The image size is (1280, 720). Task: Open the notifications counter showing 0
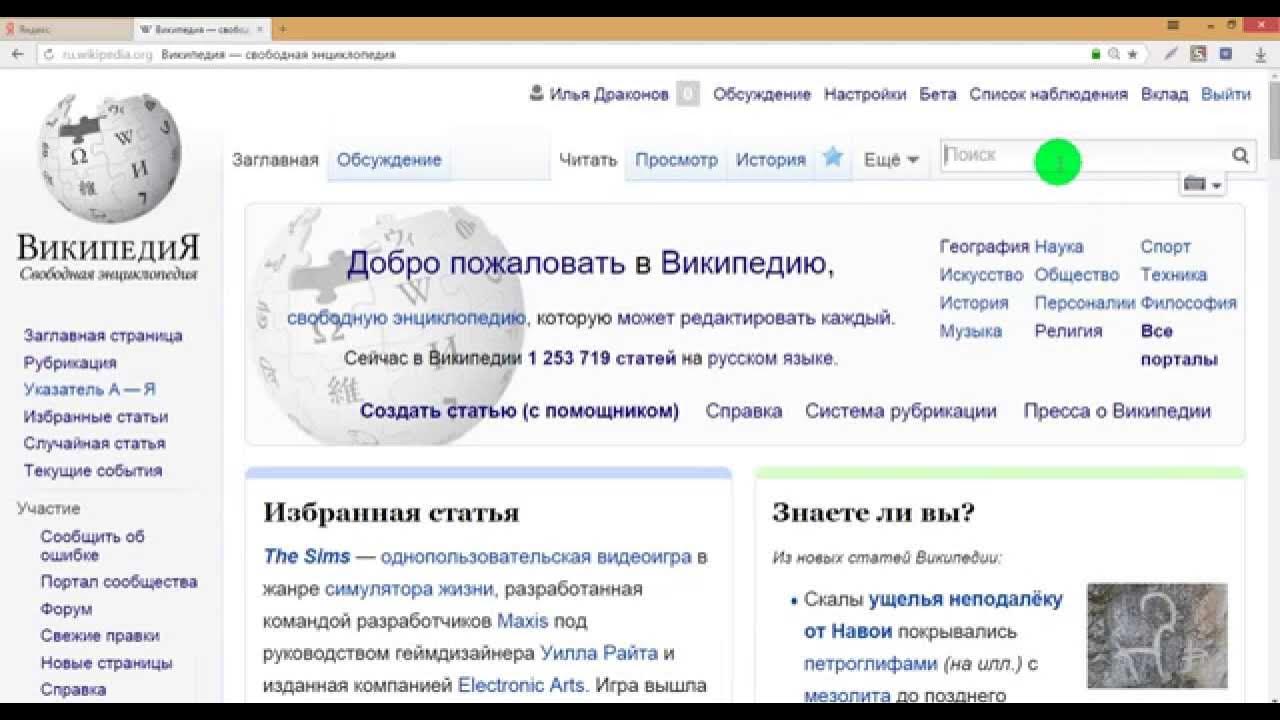pyautogui.click(x=687, y=94)
